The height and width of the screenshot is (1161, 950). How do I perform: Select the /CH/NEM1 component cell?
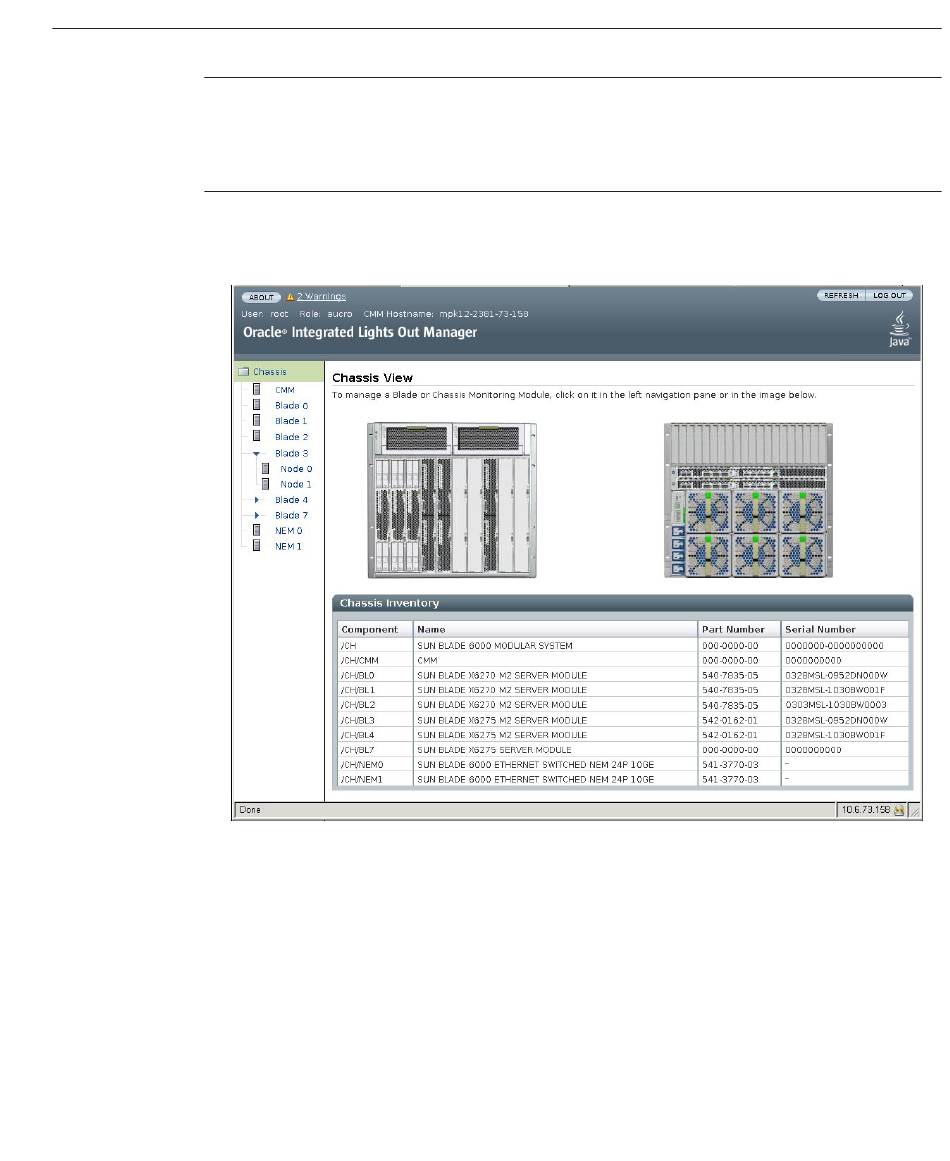pos(375,779)
